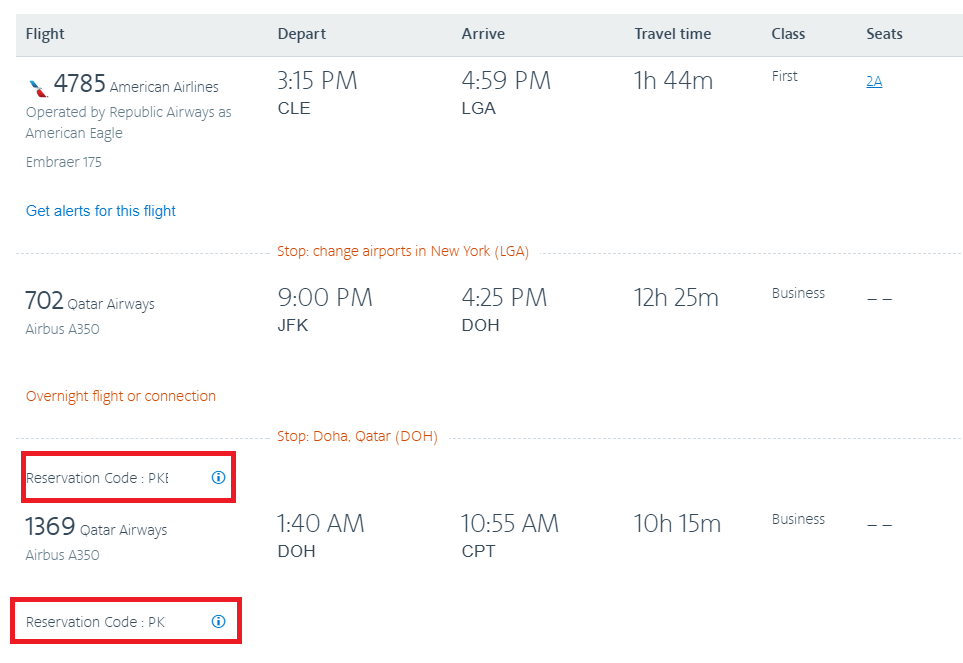Click the info icon beside second Reservation Code
The width and height of the screenshot is (963, 663).
(219, 621)
